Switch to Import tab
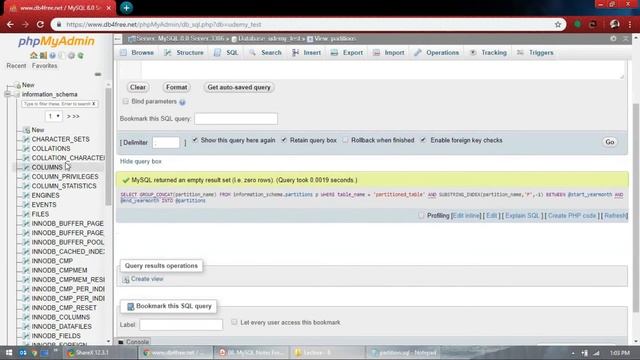Image resolution: width=640 pixels, height=360 pixels. 389,53
